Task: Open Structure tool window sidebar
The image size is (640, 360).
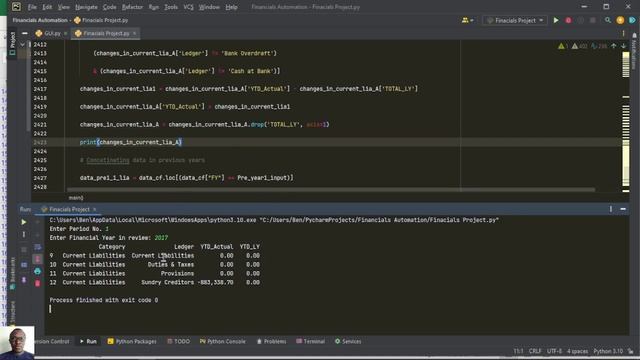Action: click(12, 313)
